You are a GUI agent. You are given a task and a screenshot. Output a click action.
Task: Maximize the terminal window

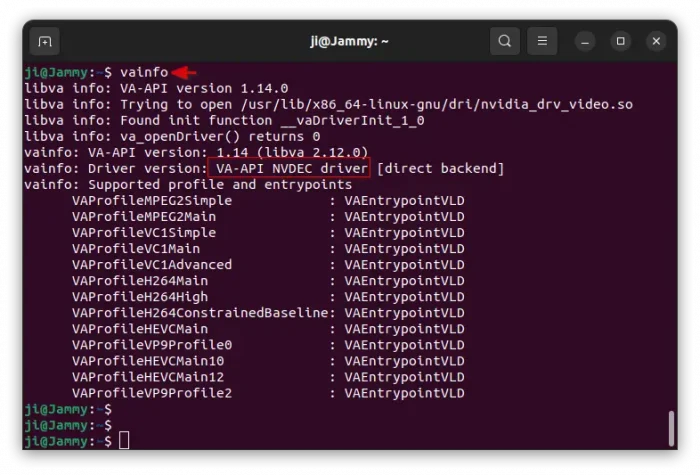click(620, 41)
